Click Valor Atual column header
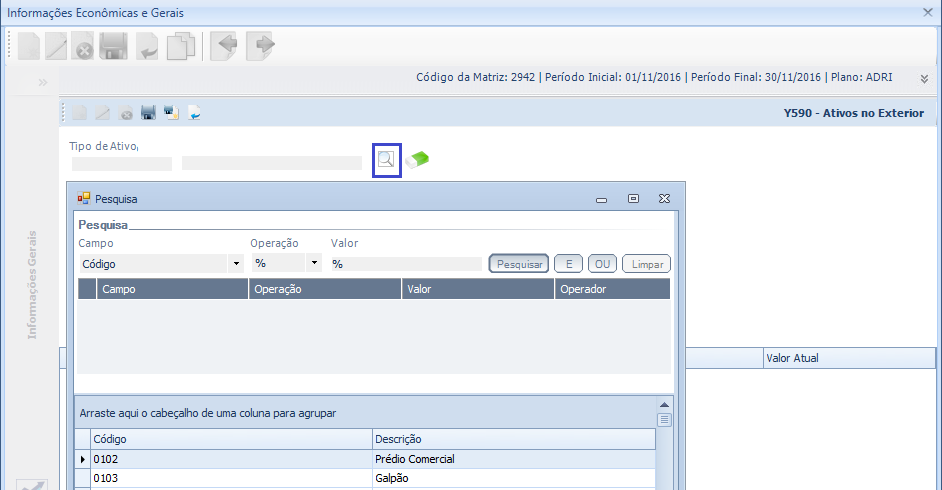The height and width of the screenshot is (490, 942). pos(849,358)
